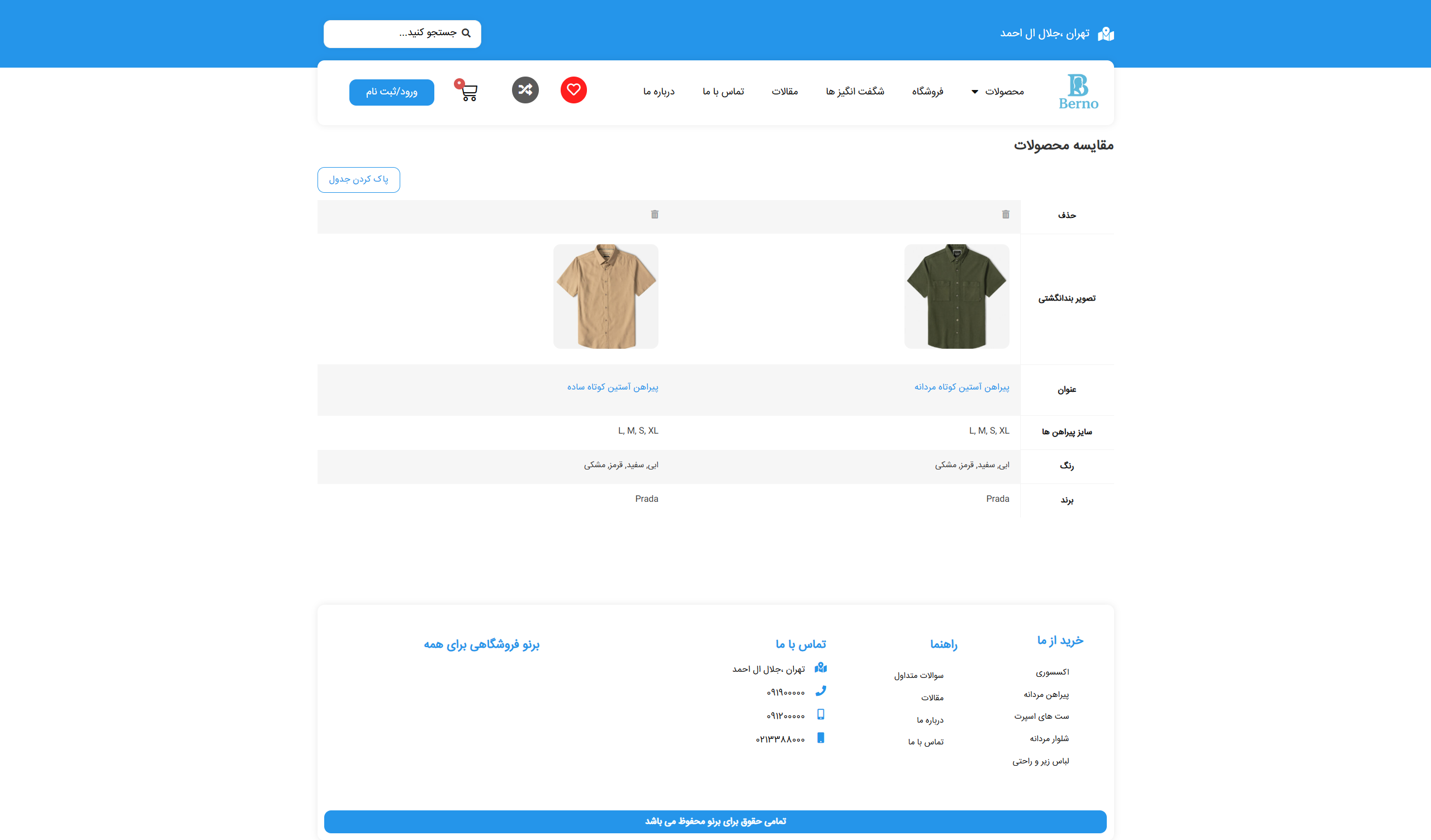This screenshot has width=1431, height=840.
Task: Remove the green shirt using its trash icon
Action: pyautogui.click(x=1005, y=215)
